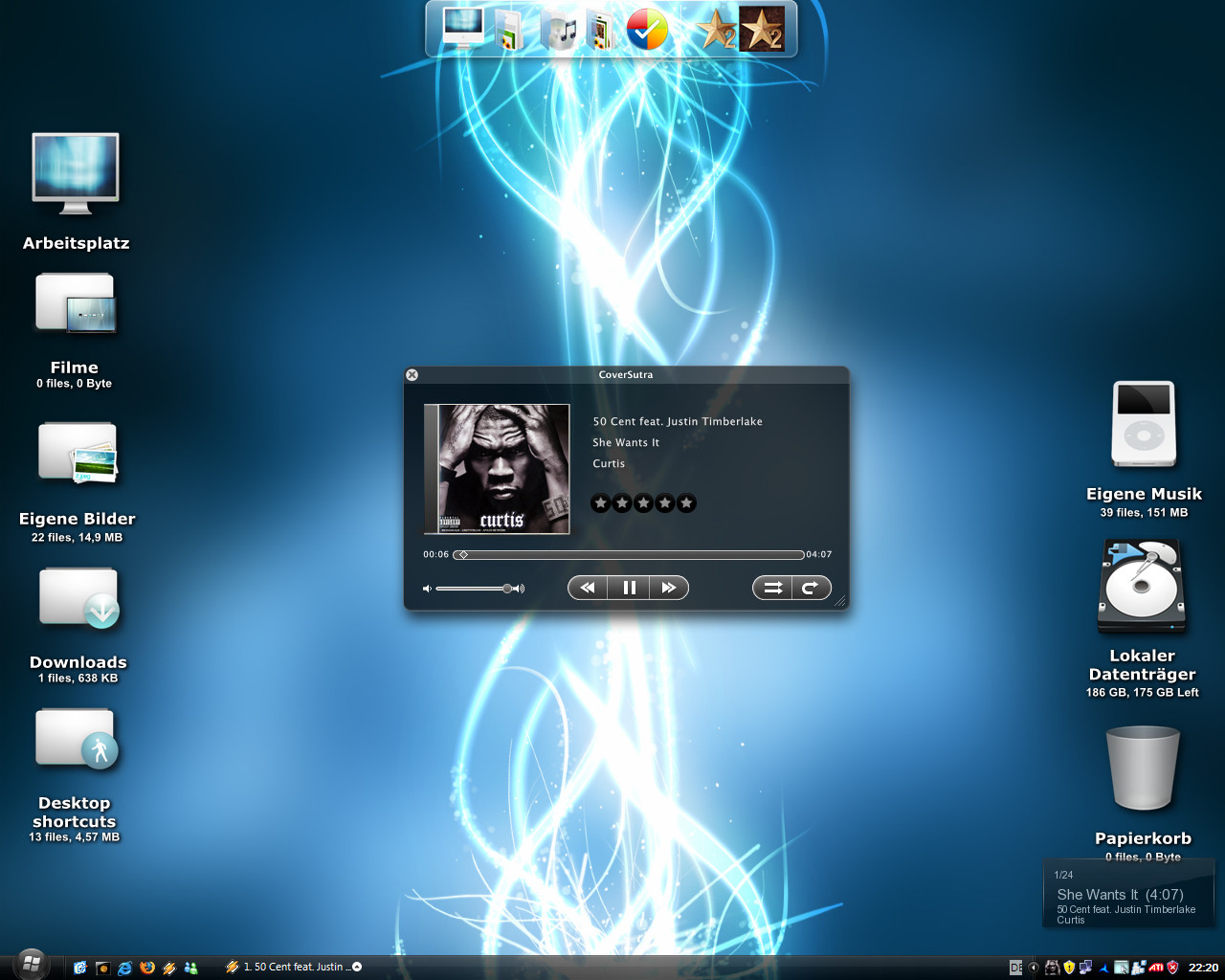This screenshot has height=980, width=1225.
Task: Adjust the volume slider in CoverSutra
Action: [475, 589]
